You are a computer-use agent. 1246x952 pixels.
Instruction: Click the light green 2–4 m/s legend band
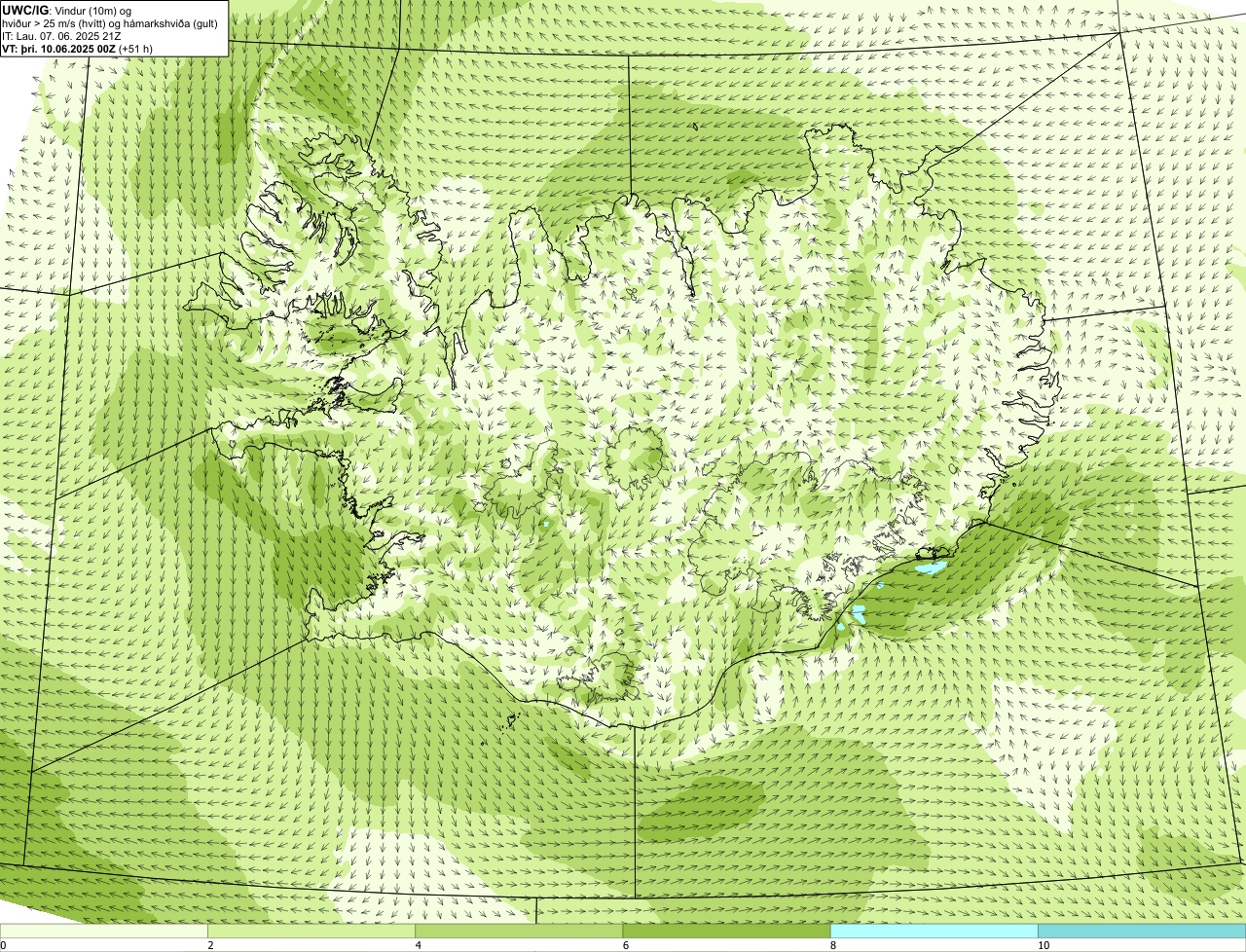coord(311,931)
